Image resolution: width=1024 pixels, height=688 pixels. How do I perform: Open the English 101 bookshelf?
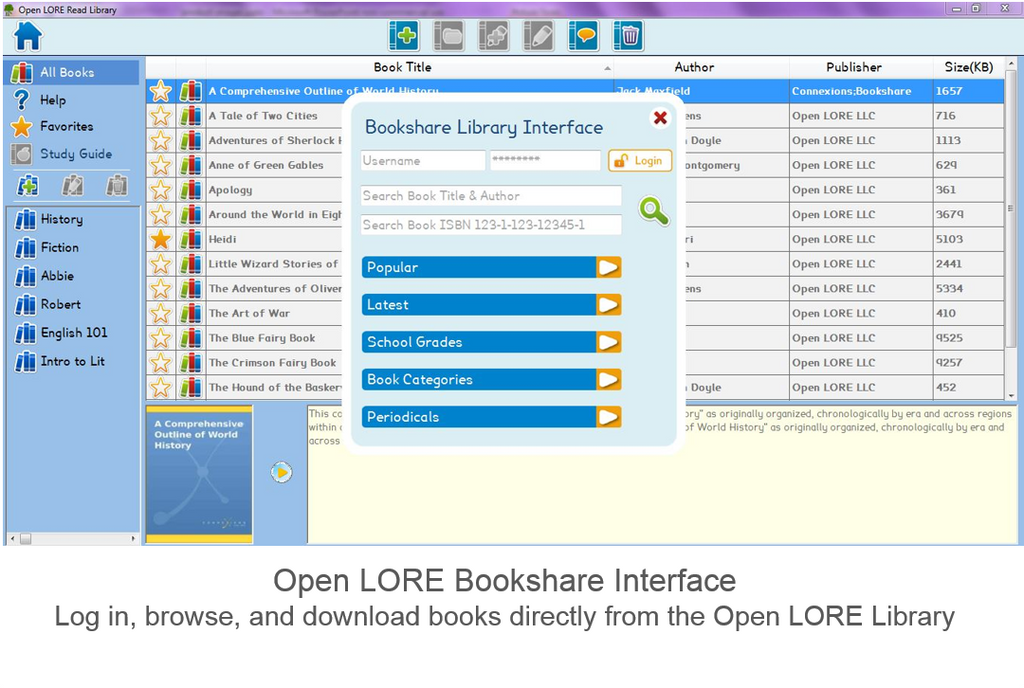coord(61,333)
